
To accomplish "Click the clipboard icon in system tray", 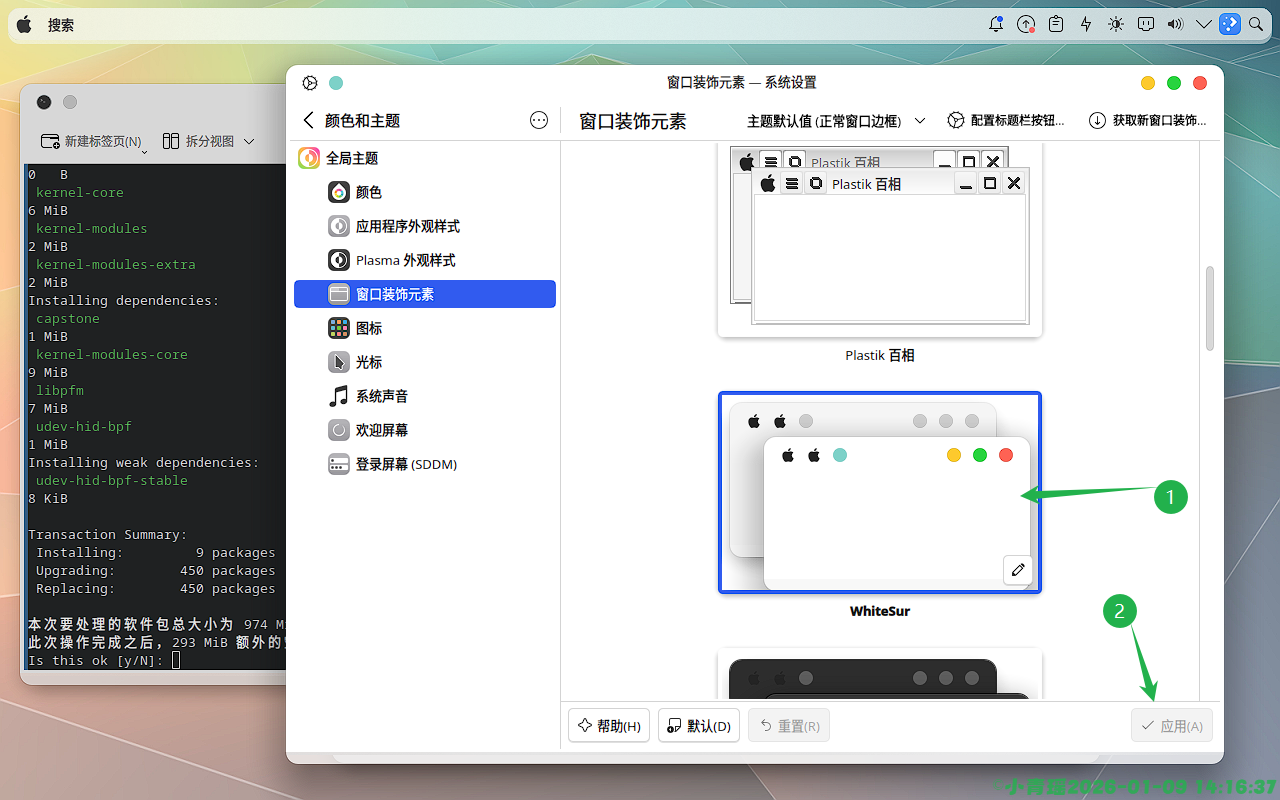I will pos(1056,25).
